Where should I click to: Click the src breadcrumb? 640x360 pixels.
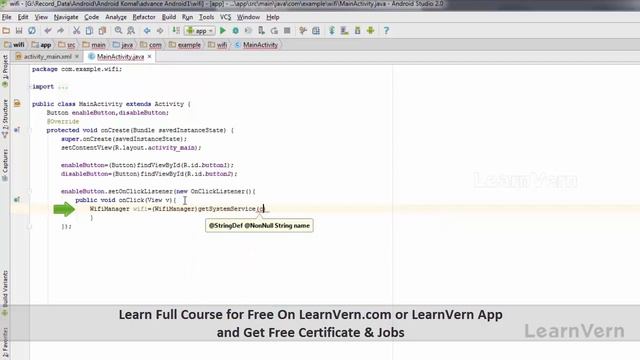coord(67,45)
